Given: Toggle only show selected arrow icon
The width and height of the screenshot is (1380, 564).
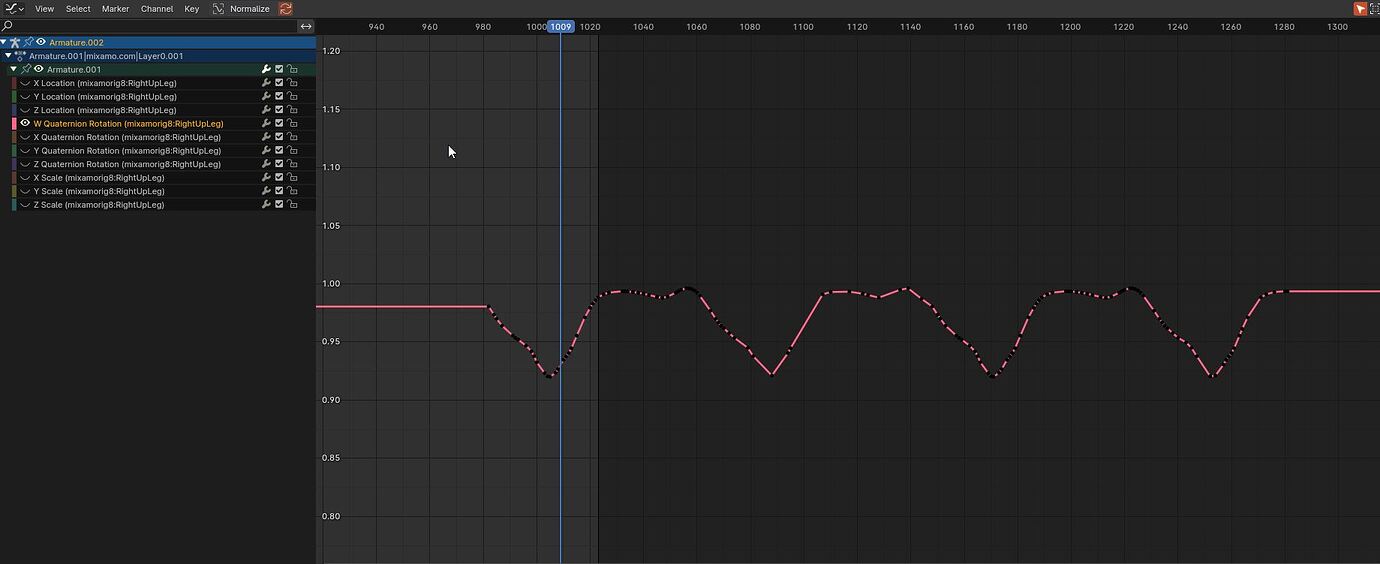Looking at the screenshot, I should point(1360,8).
